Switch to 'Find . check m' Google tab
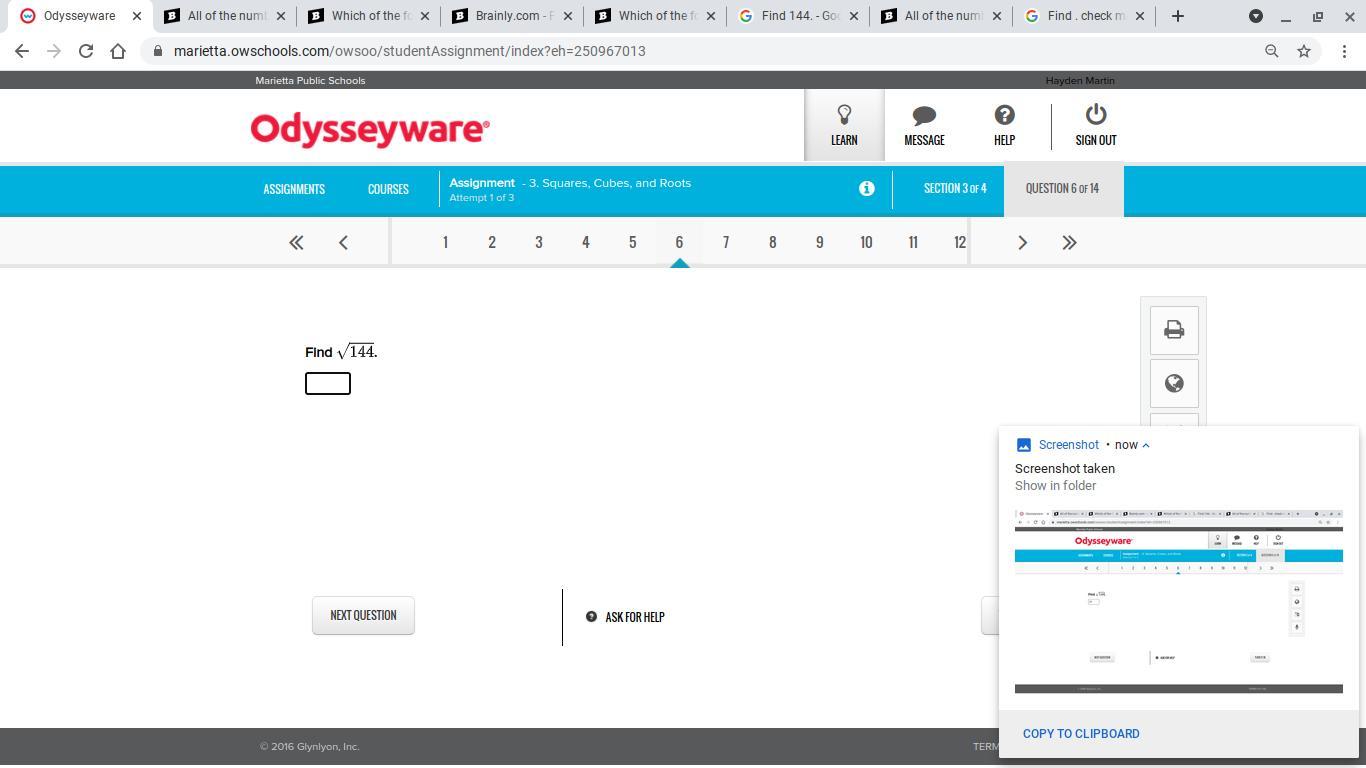Image resolution: width=1366 pixels, height=768 pixels. point(1083,16)
